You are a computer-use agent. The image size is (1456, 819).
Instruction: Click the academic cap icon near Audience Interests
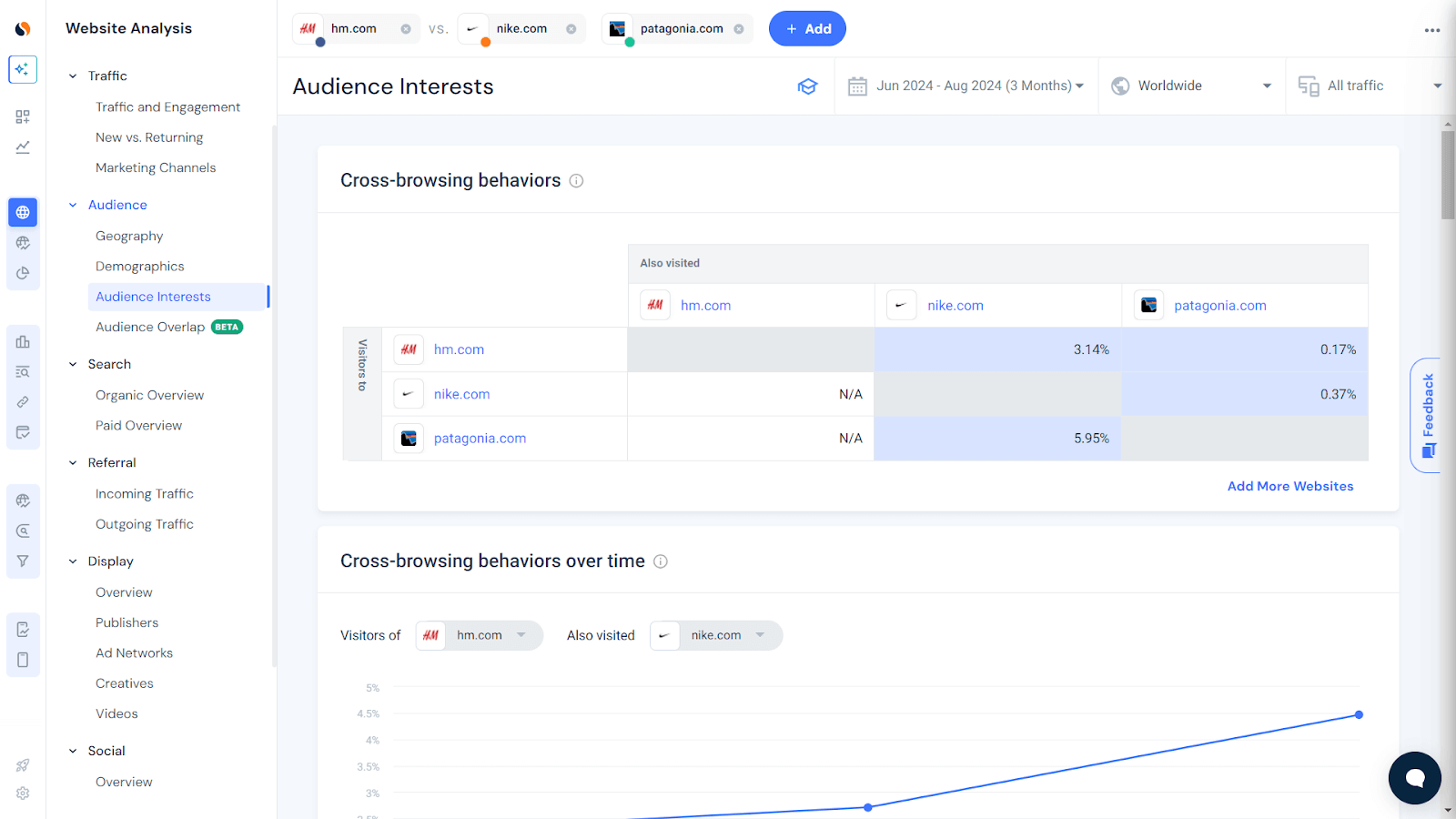click(808, 86)
